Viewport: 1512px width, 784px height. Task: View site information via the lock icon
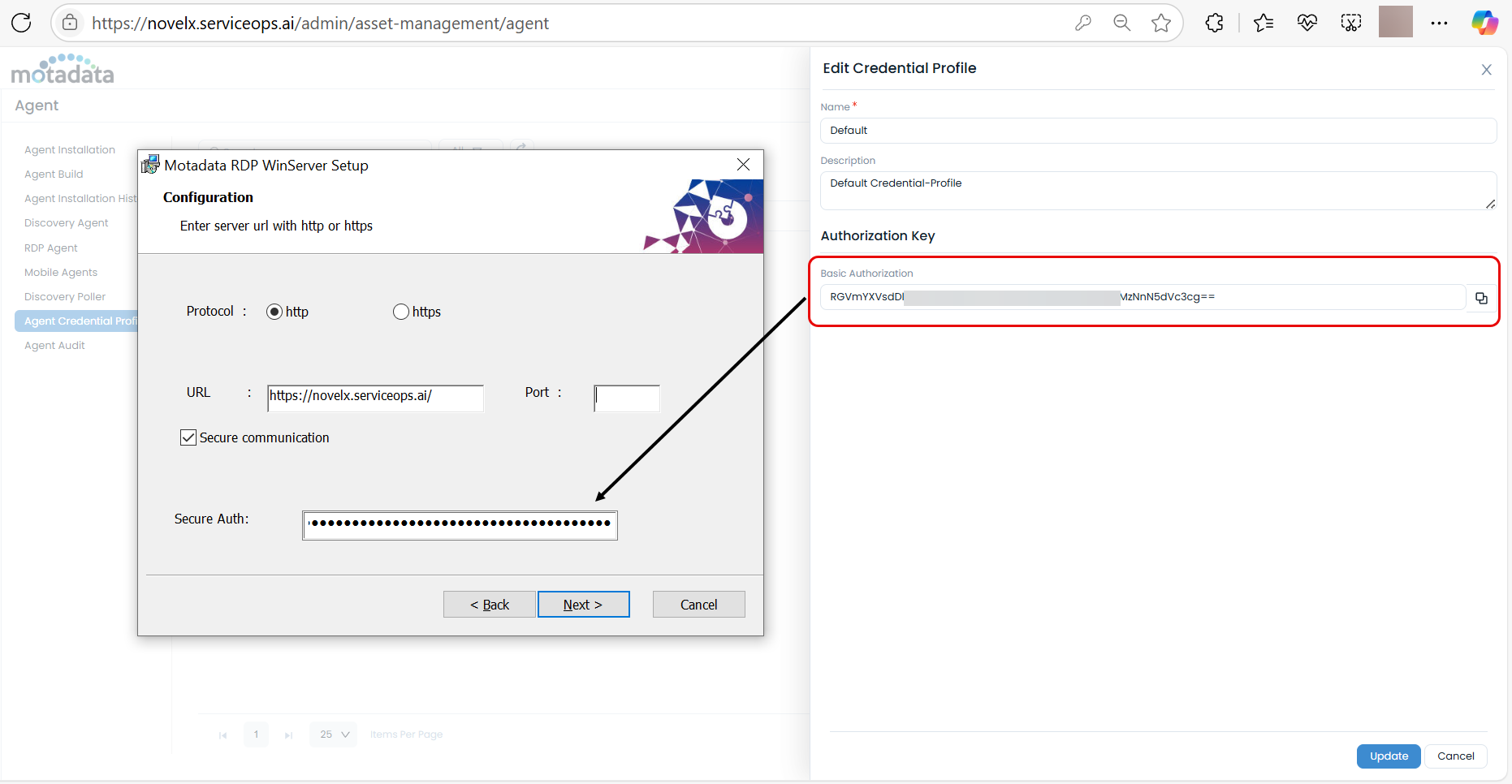71,23
